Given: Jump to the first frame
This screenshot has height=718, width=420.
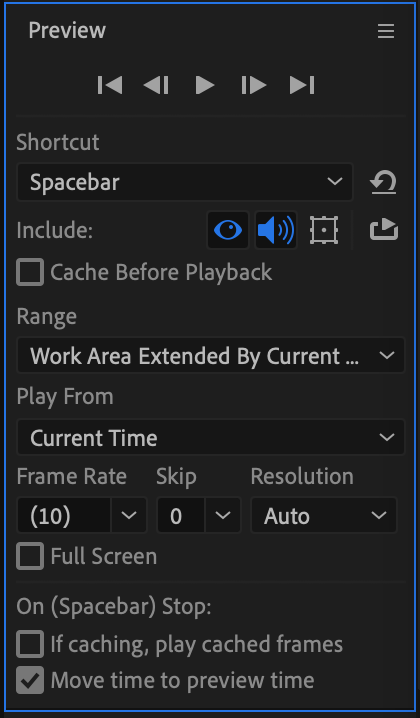Looking at the screenshot, I should pyautogui.click(x=110, y=85).
